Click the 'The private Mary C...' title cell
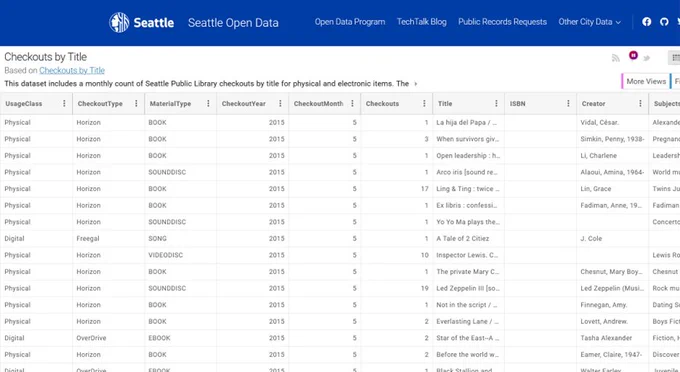Image resolution: width=680 pixels, height=372 pixels. (468, 271)
